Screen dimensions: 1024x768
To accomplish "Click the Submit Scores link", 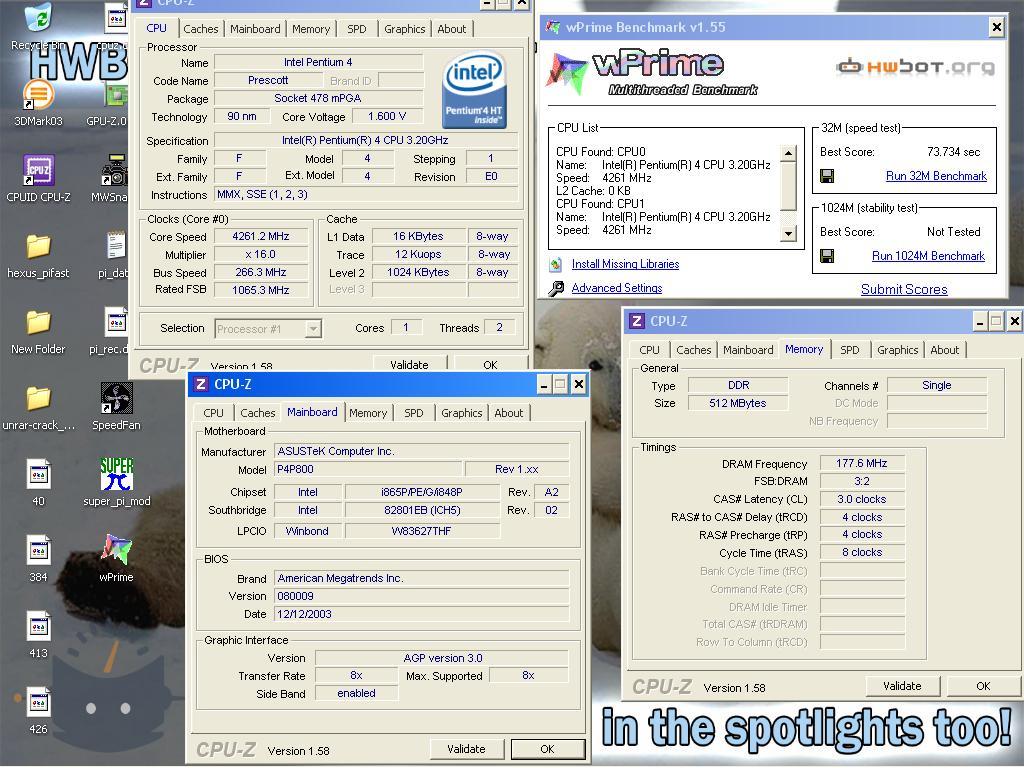I will [904, 289].
